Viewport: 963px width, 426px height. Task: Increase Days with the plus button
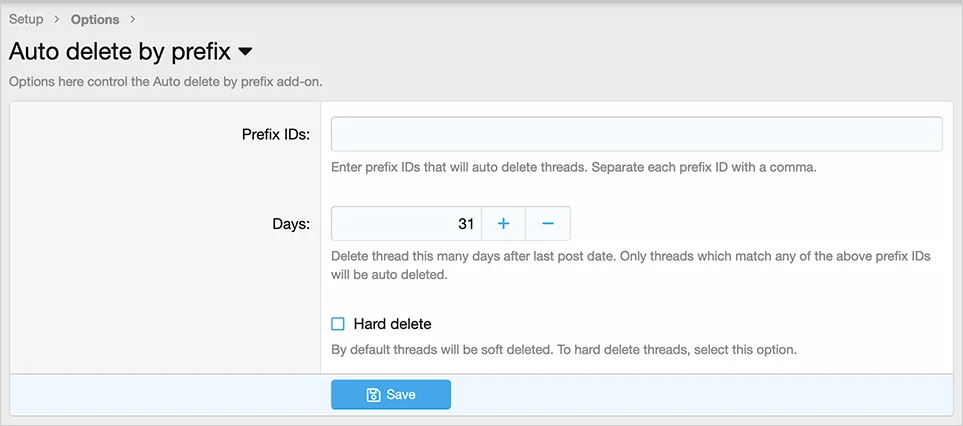pos(504,224)
